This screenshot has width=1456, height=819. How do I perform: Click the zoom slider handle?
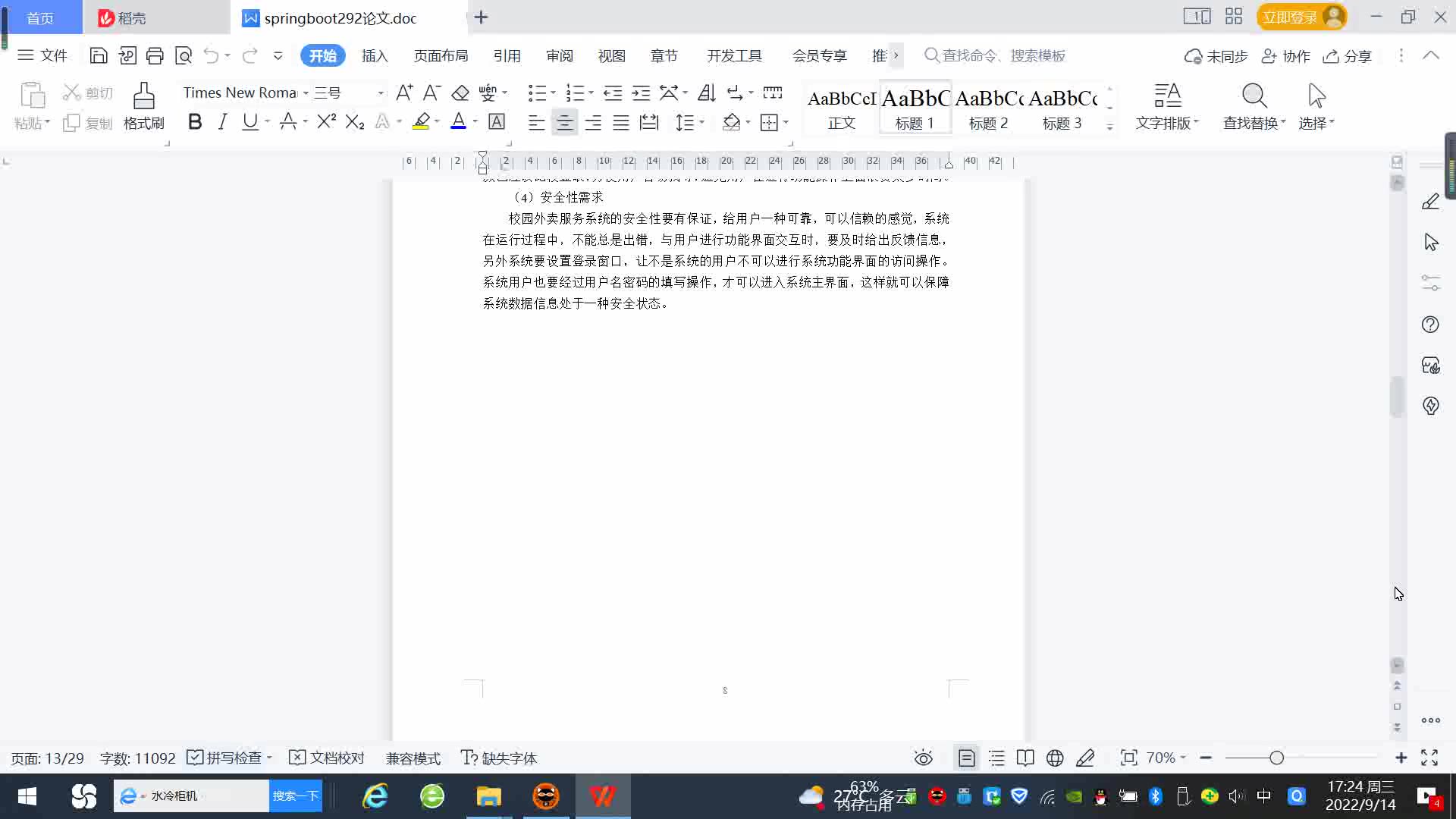click(x=1276, y=758)
